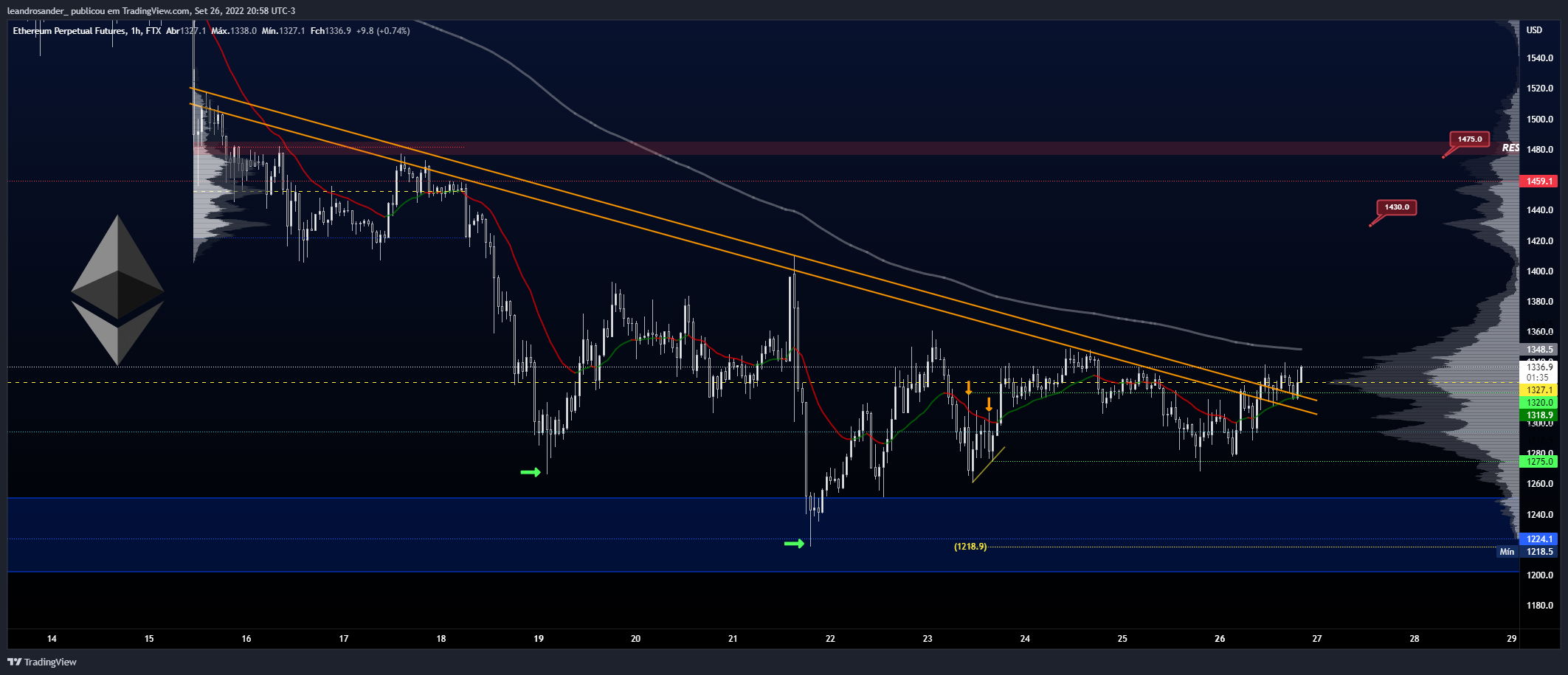
Task: Click the gray 1348.5 moving average tag
Action: [1539, 350]
